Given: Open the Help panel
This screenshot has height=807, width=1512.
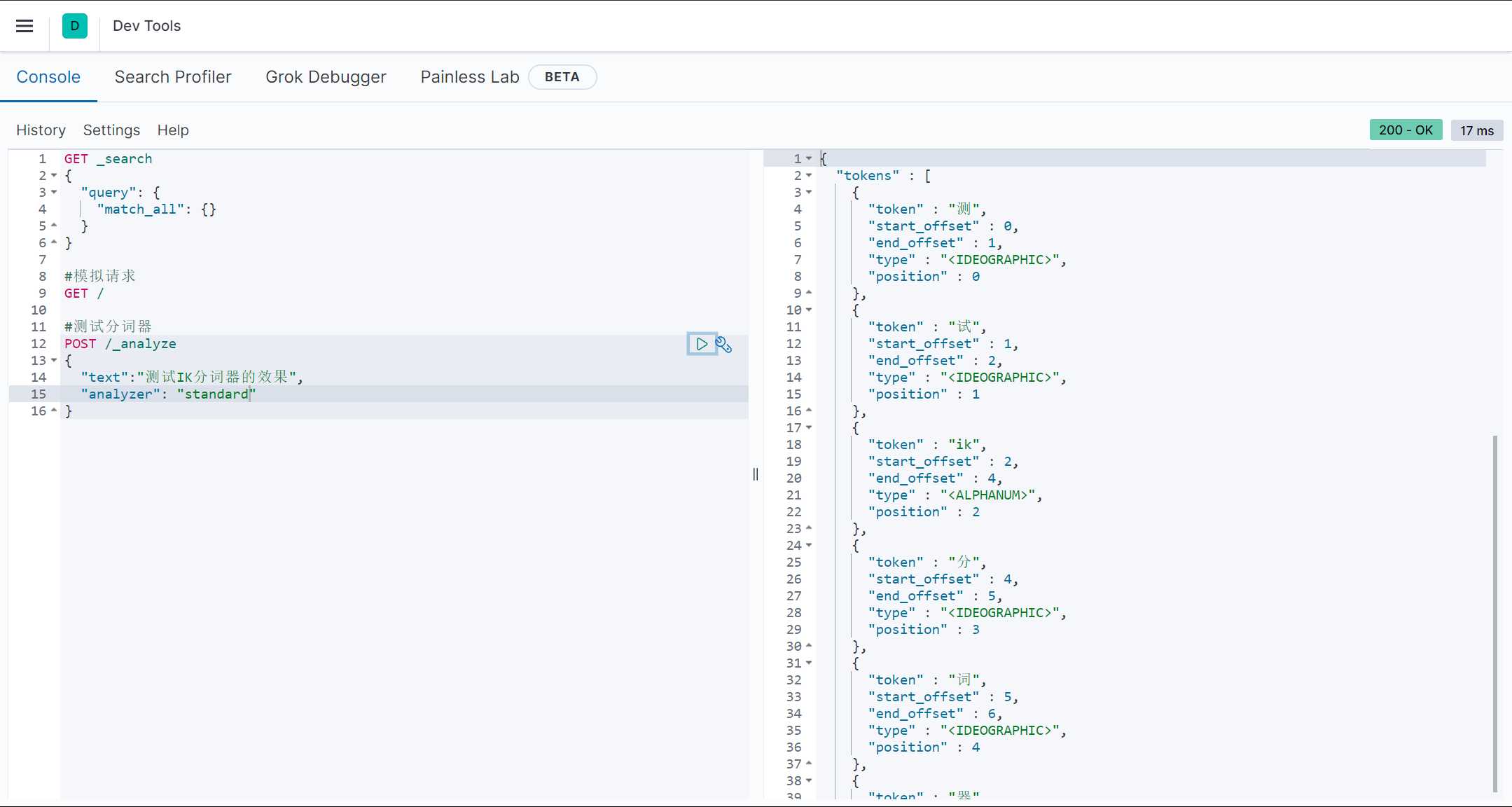Looking at the screenshot, I should tap(173, 130).
